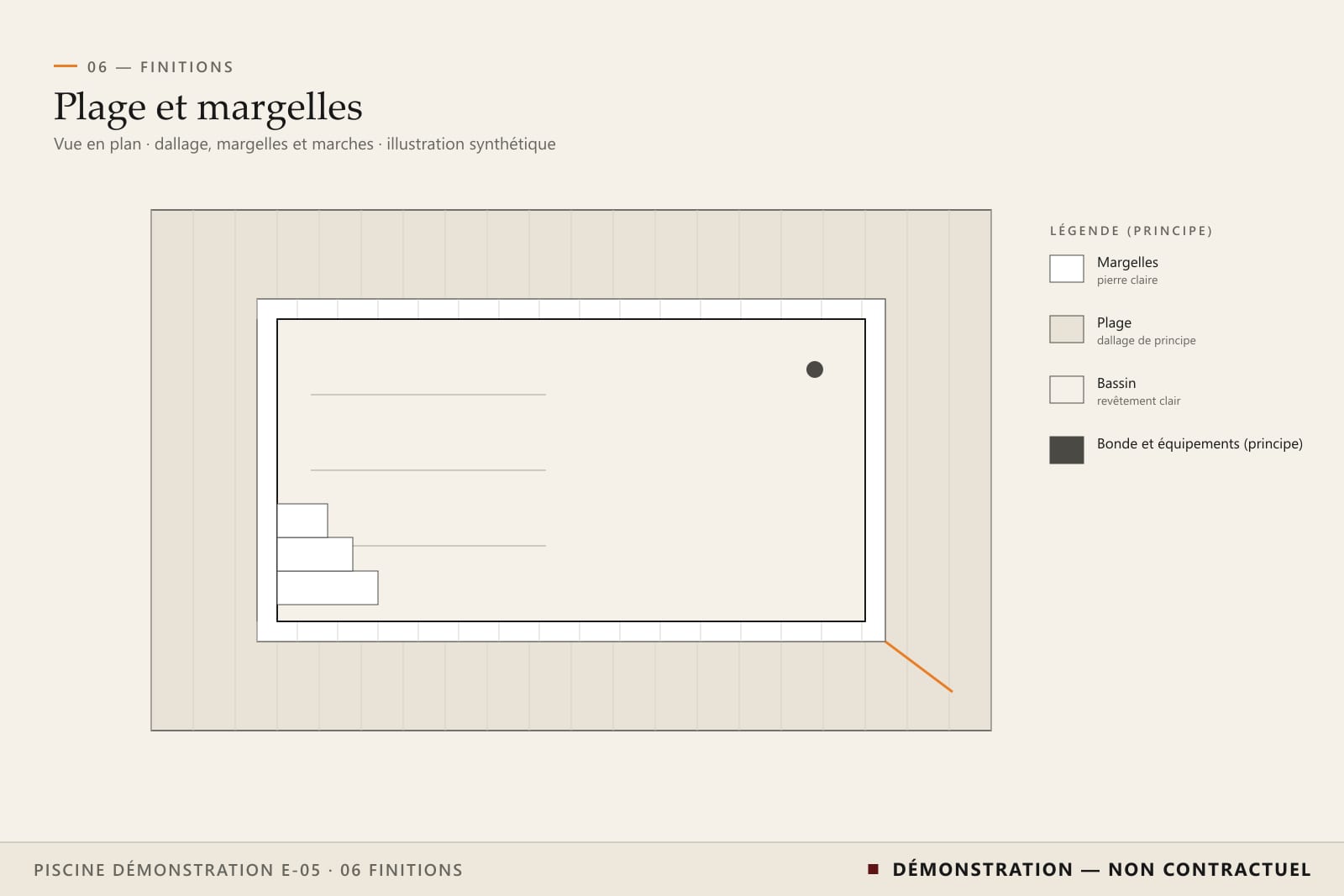The height and width of the screenshot is (896, 1344).
Task: Click the '06 — FINITIONS' heading
Action: click(x=160, y=67)
